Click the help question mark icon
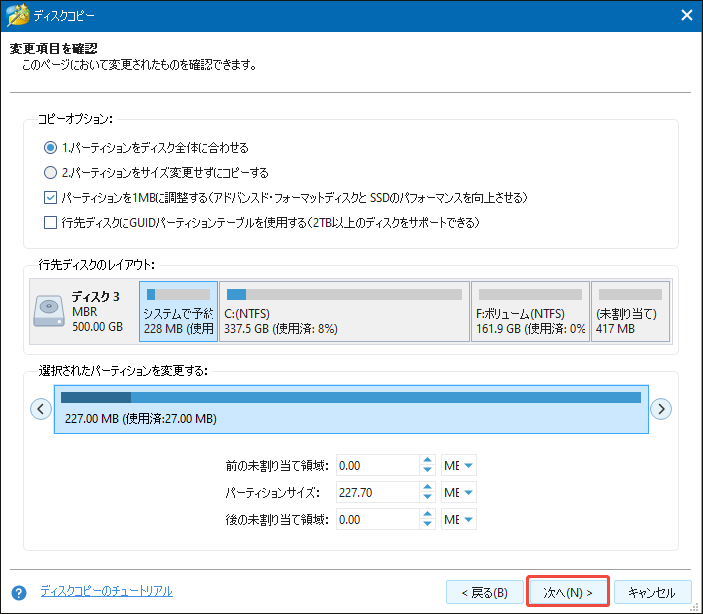This screenshot has height=614, width=703. (19, 593)
